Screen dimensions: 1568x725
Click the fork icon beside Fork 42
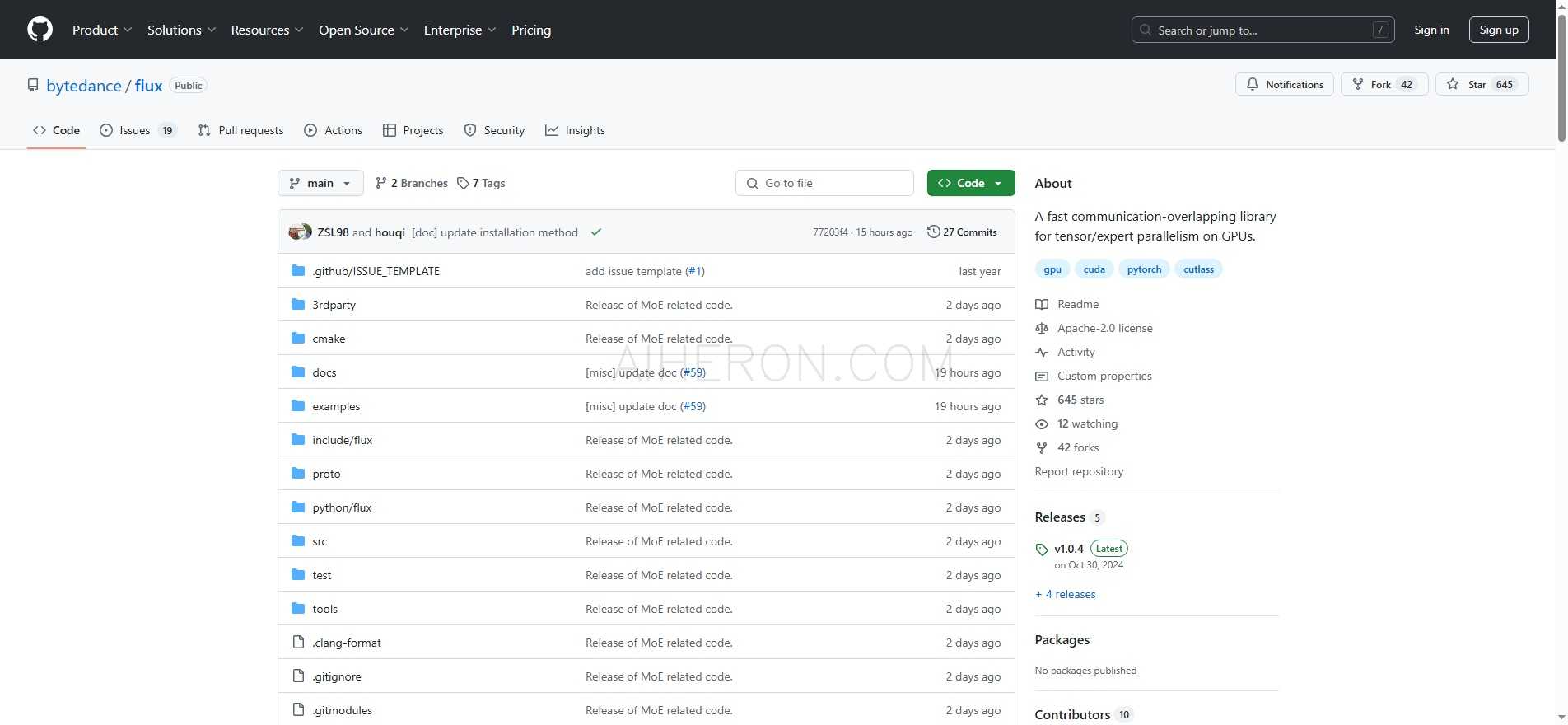tap(1357, 84)
